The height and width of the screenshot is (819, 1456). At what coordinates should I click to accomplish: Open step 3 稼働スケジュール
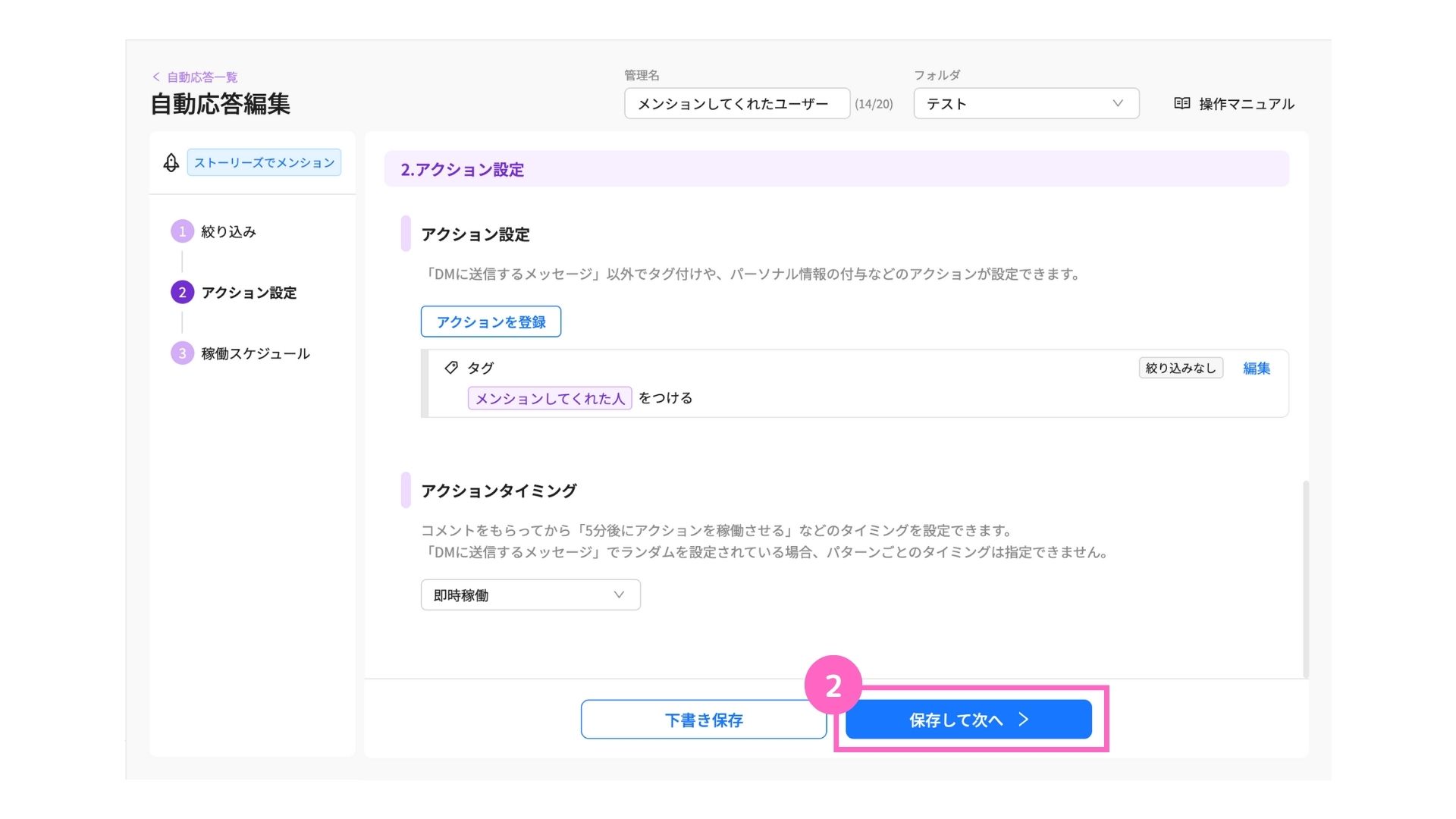(240, 353)
